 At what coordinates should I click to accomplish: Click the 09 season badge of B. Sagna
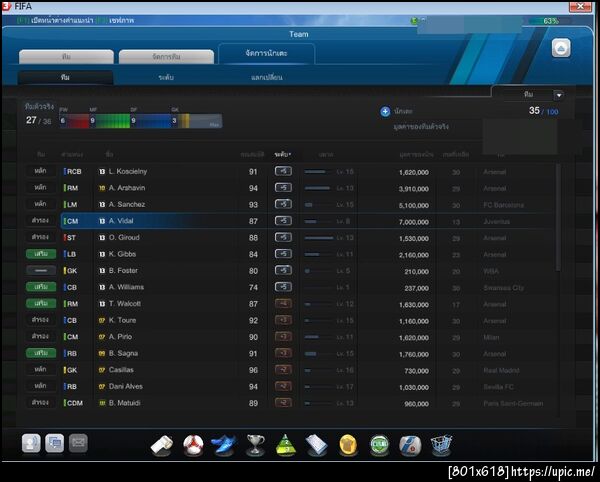(x=102, y=353)
